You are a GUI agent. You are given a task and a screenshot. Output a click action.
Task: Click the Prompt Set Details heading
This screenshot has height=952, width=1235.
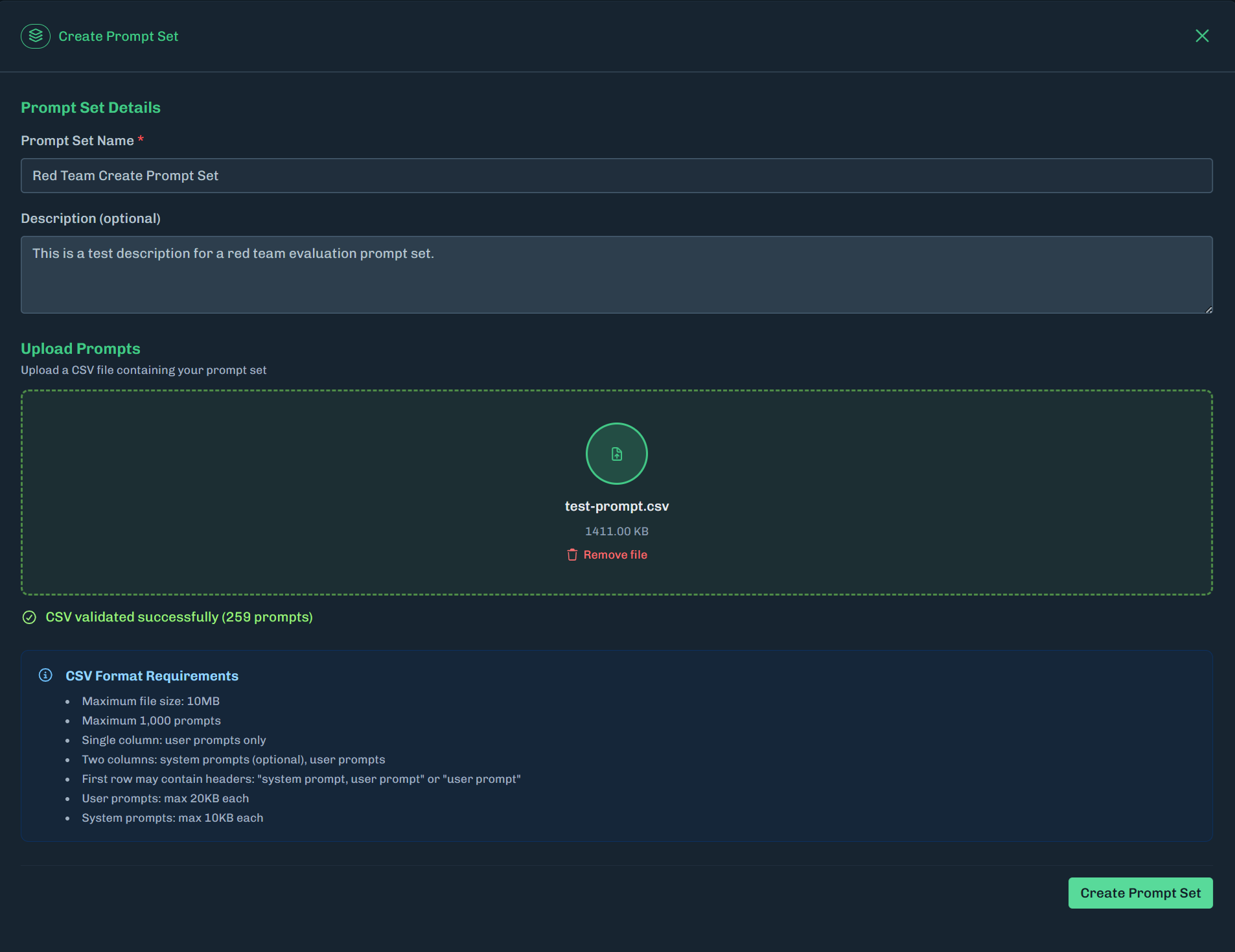91,108
